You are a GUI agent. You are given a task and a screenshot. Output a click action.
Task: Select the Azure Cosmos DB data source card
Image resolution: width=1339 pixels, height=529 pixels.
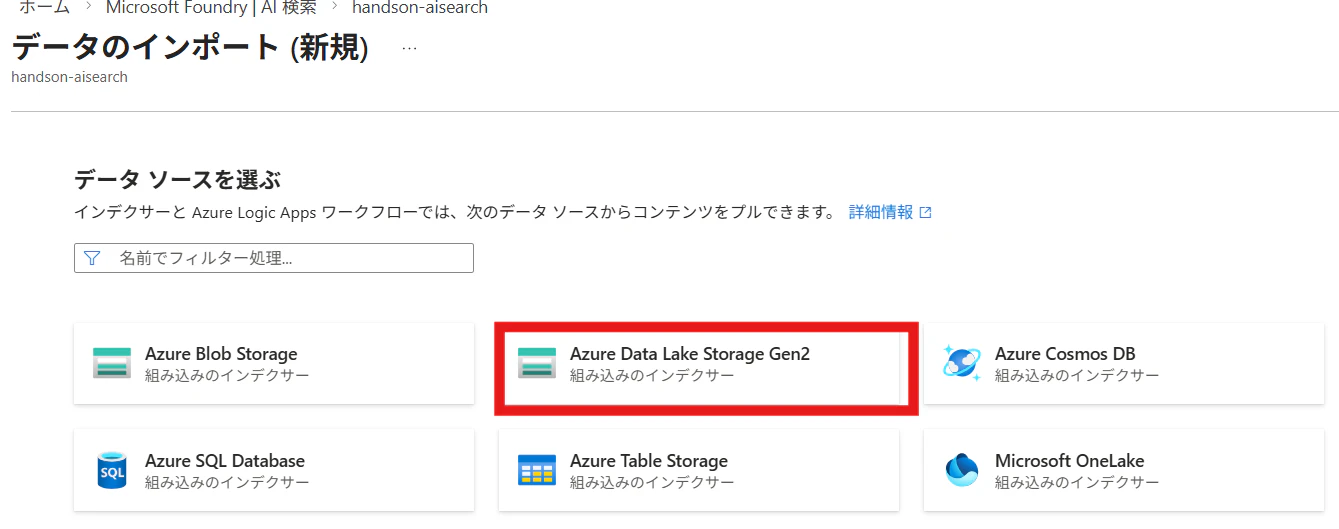[x=1124, y=364]
